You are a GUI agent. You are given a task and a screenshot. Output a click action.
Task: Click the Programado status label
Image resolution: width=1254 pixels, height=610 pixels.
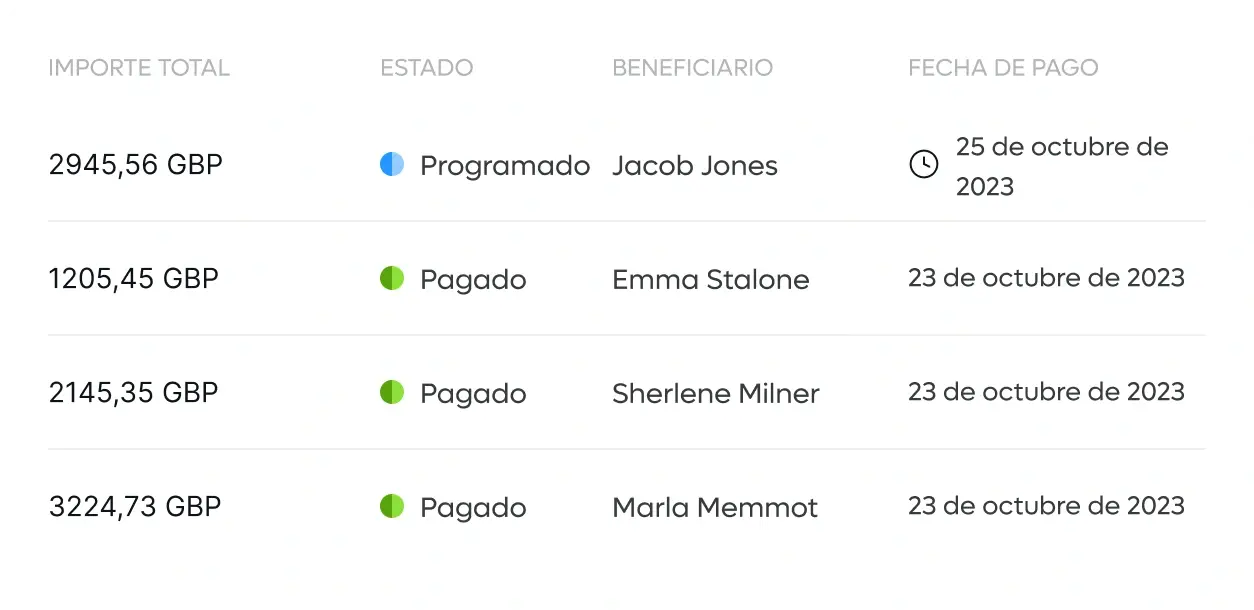(505, 166)
